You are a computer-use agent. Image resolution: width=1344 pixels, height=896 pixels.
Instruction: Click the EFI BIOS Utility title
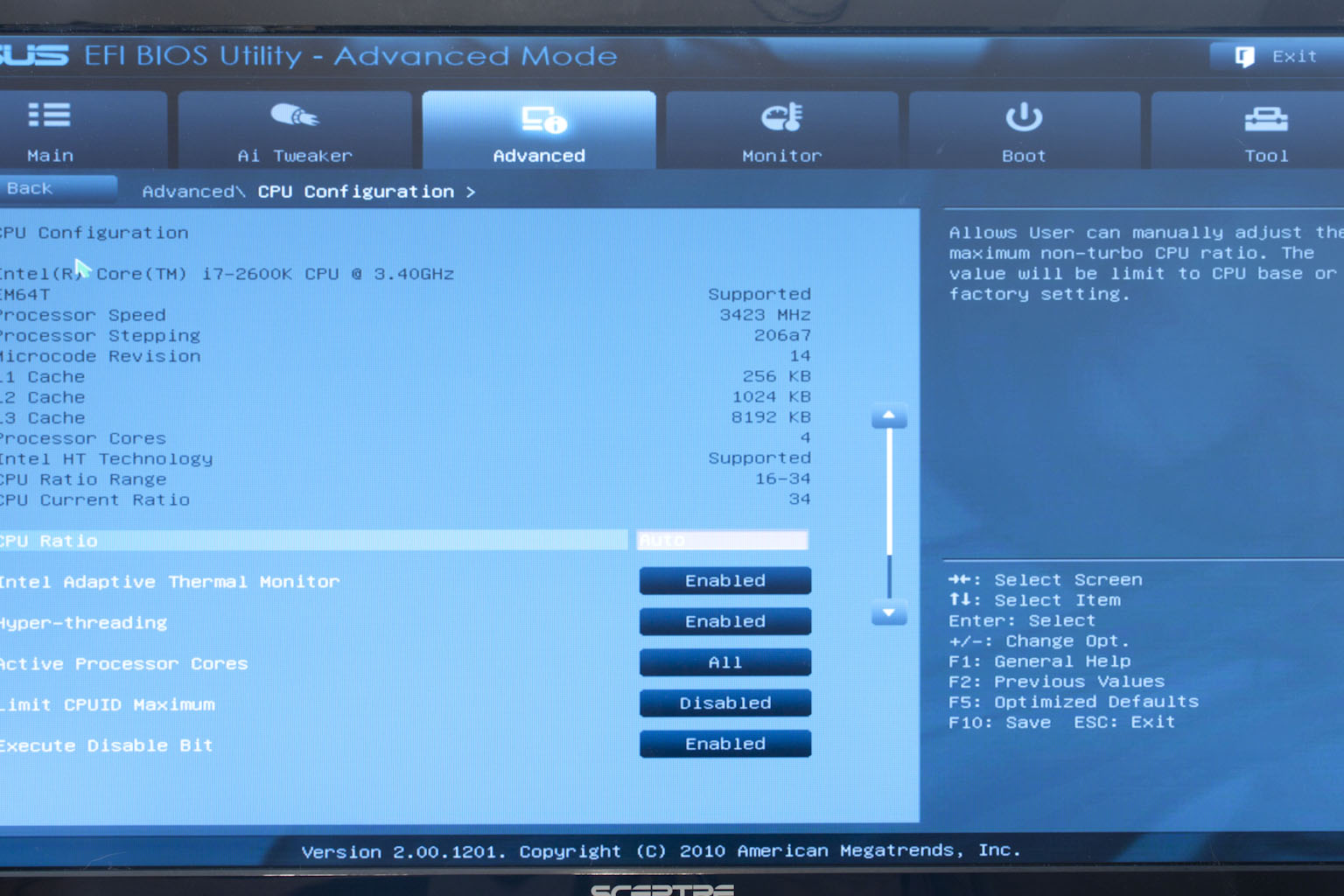click(193, 56)
